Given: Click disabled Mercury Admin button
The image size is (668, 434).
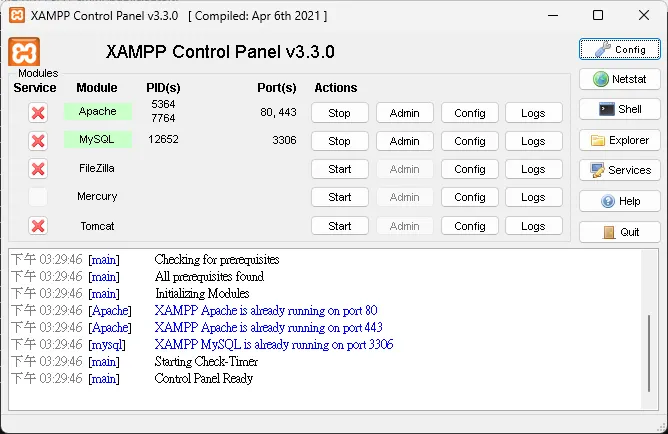Looking at the screenshot, I should pos(405,197).
